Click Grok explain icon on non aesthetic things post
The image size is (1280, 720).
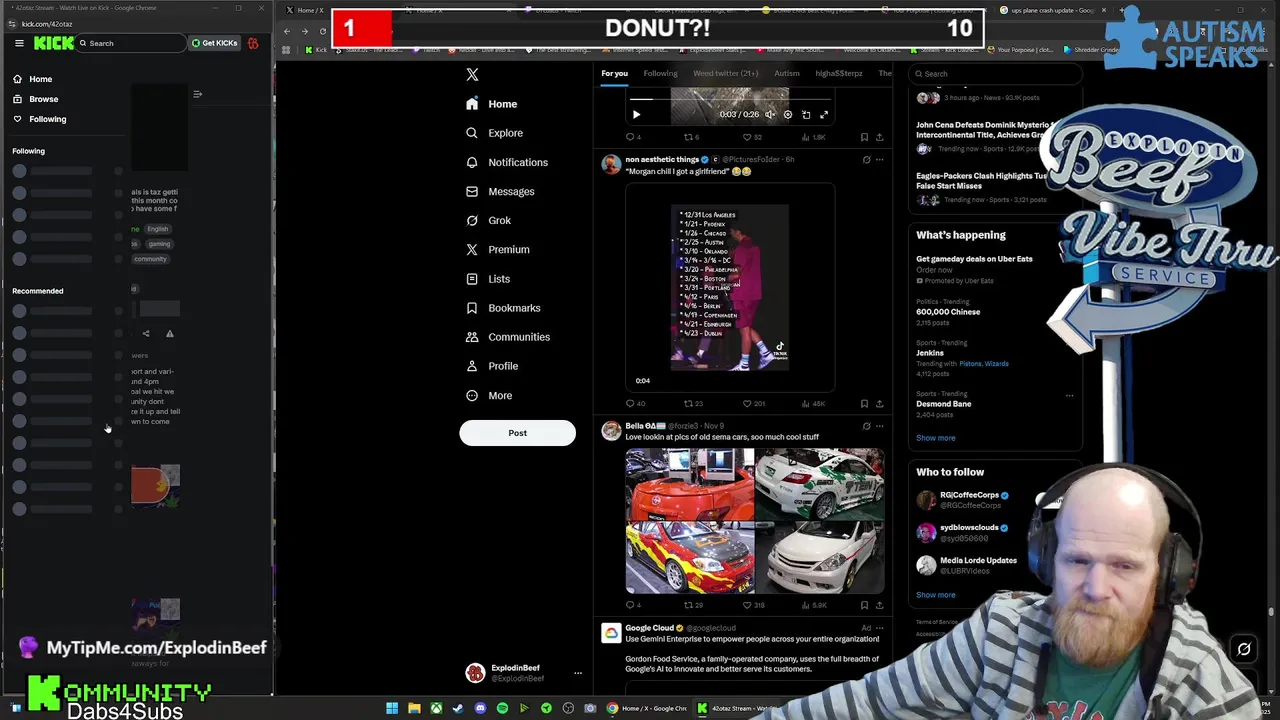click(x=866, y=160)
